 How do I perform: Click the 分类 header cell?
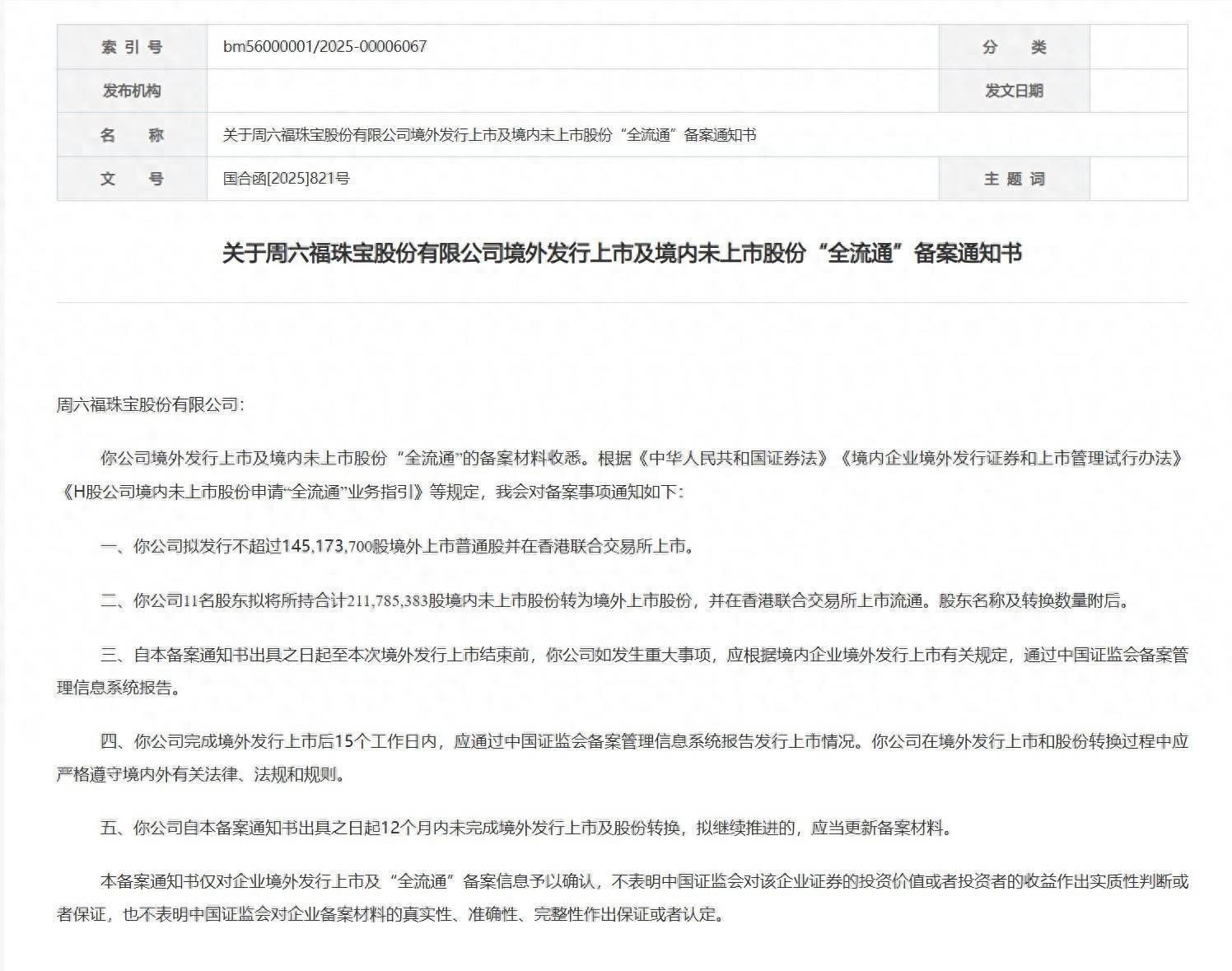(1014, 47)
